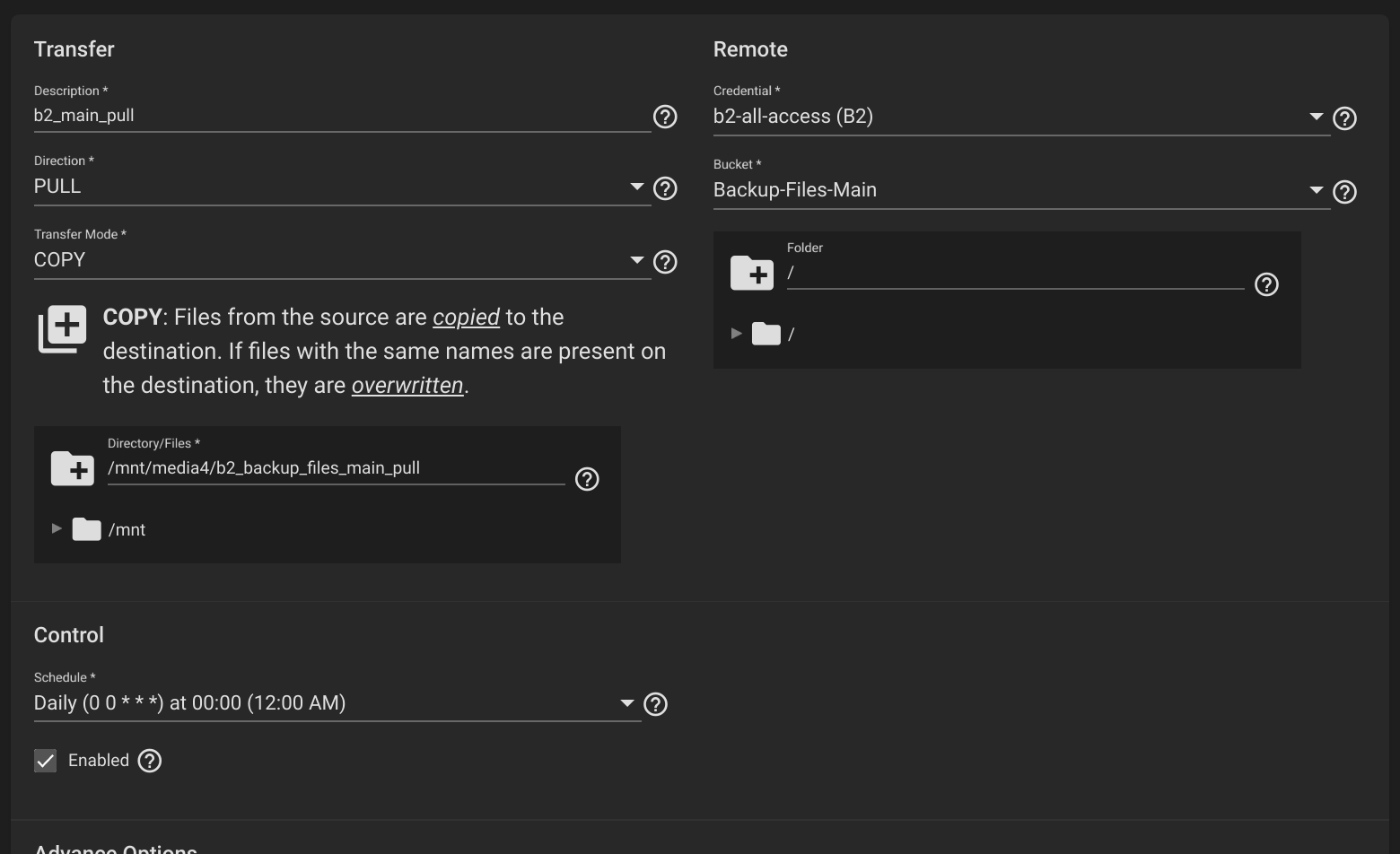View help for Transfer Mode
This screenshot has width=1400, height=854.
665,262
